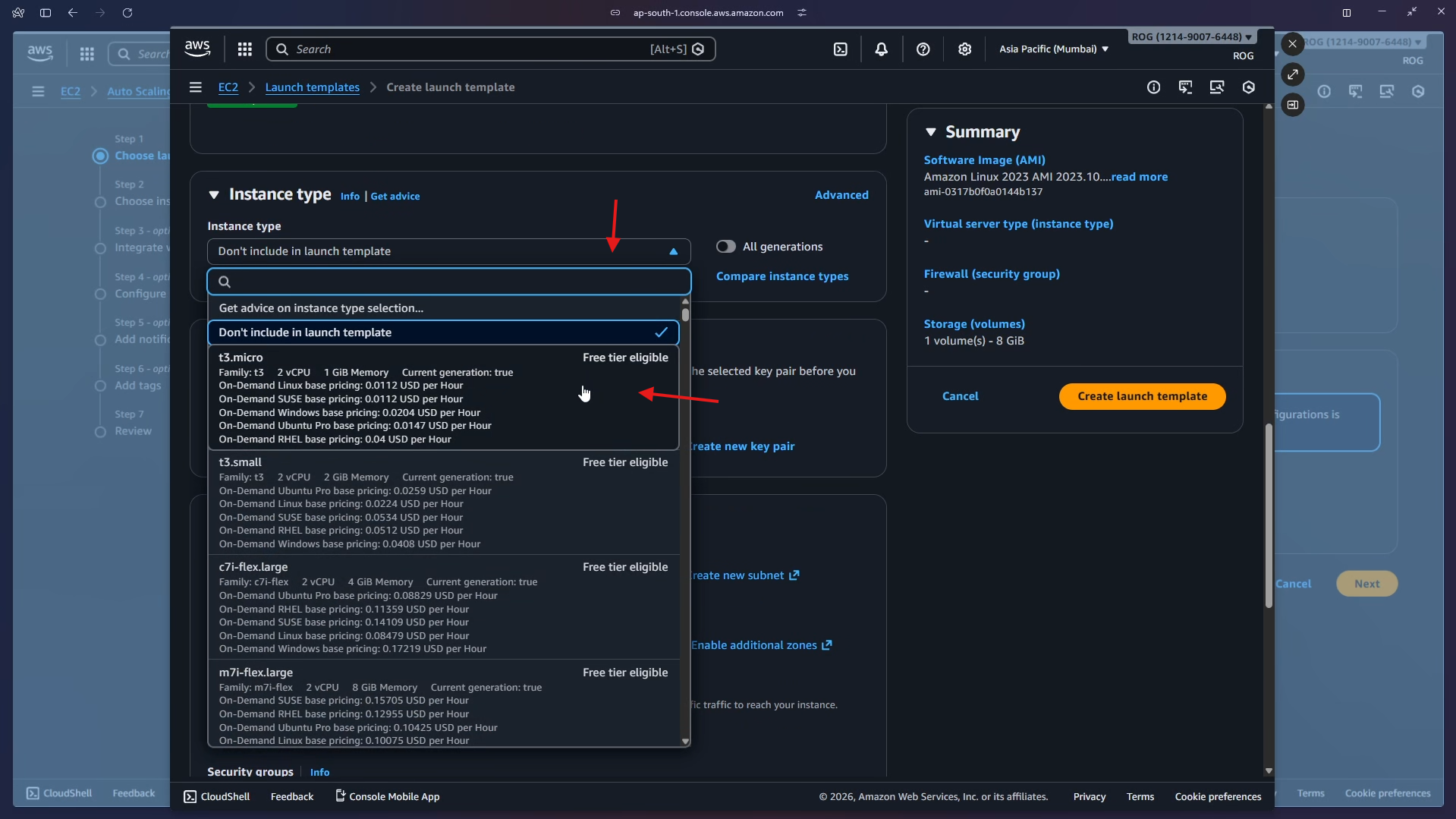
Task: Click the info circle icon near the breadcrumb
Action: click(1153, 87)
